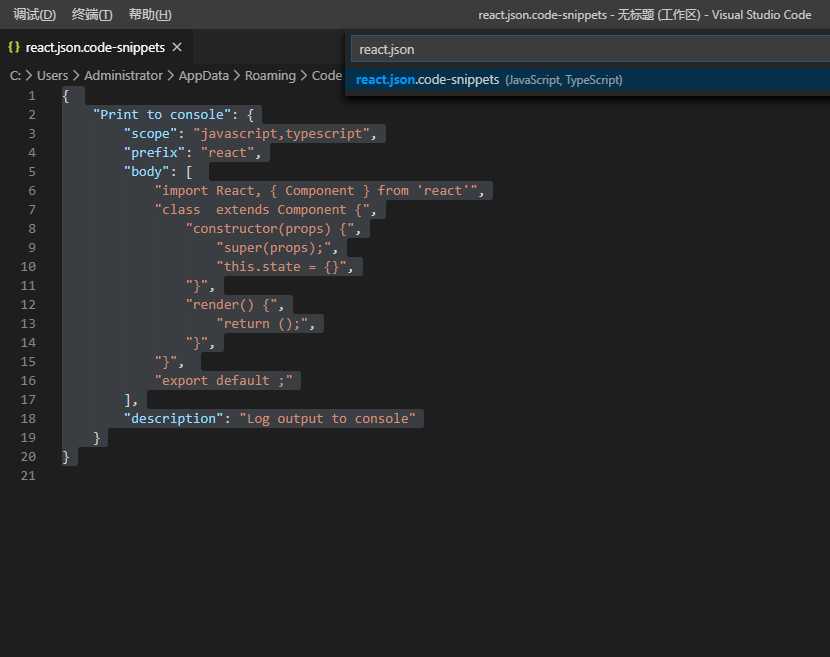830x657 pixels.
Task: Click the "prefix" key on line 4
Action: 154,152
